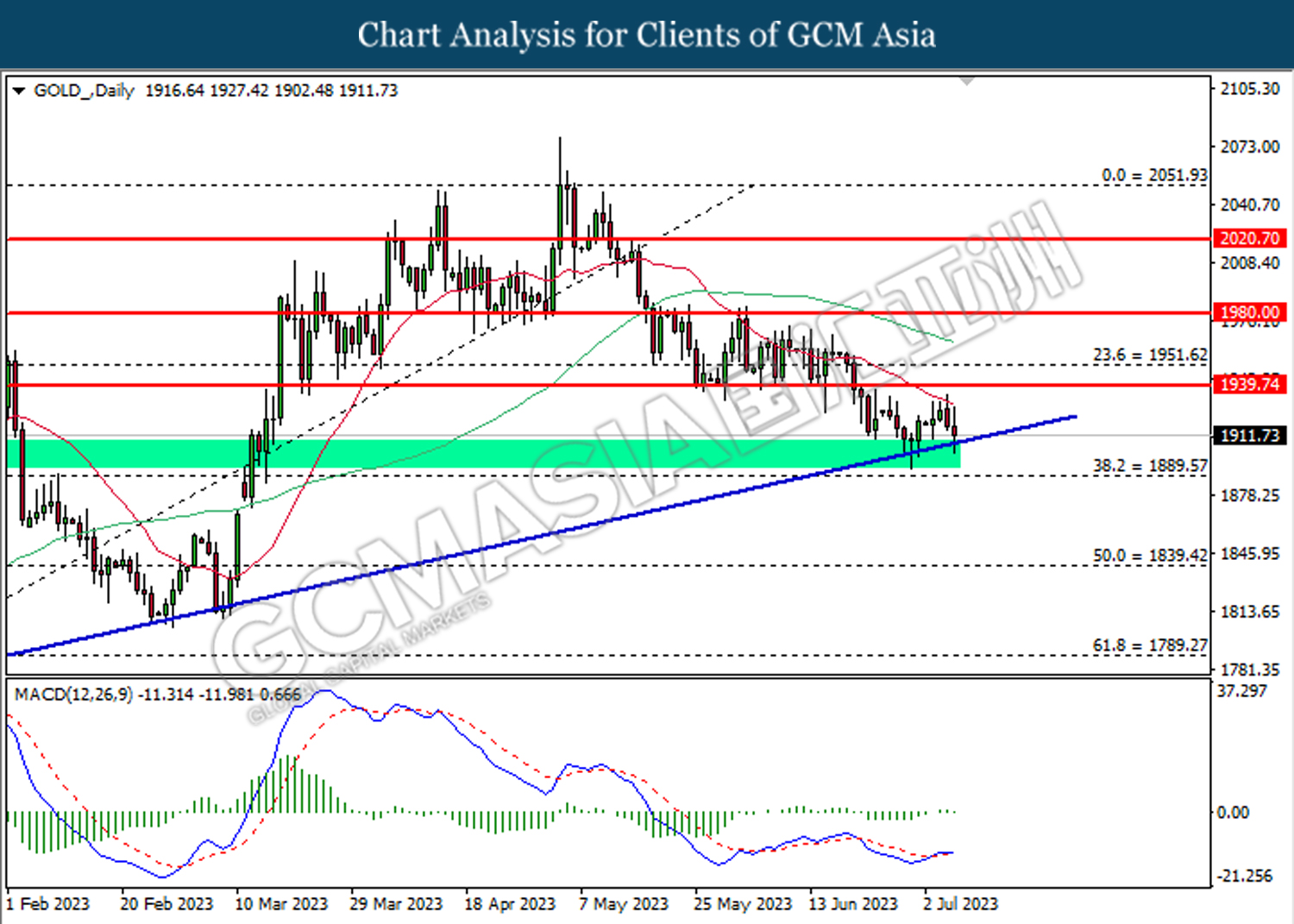Click the date label 10 Mar 2023

(x=281, y=903)
